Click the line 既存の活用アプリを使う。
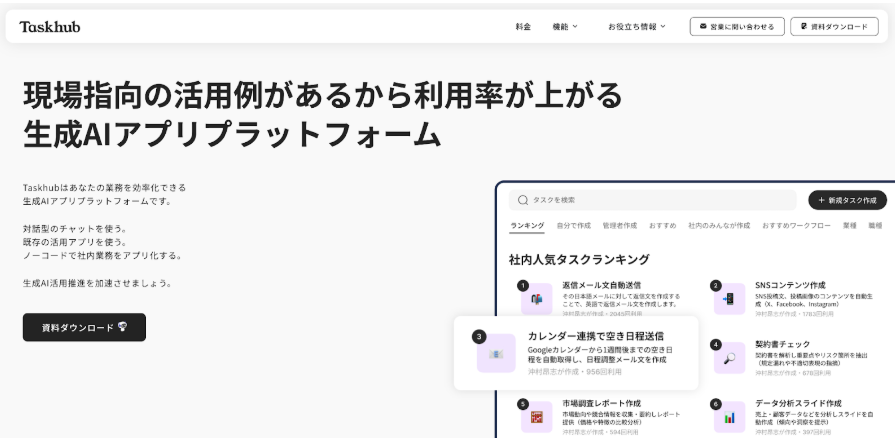895x438 pixels. click(75, 242)
